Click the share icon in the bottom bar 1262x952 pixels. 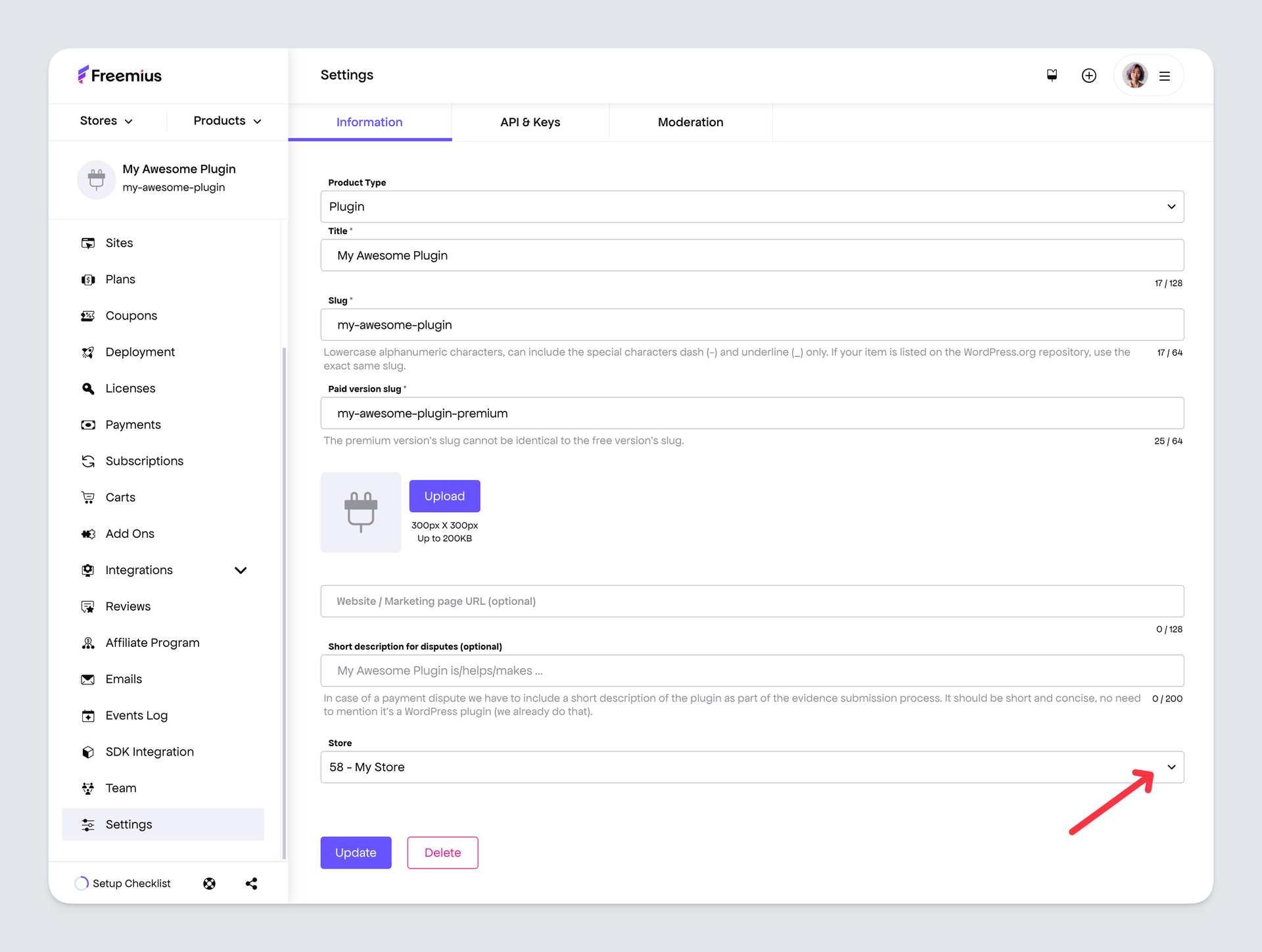point(251,883)
